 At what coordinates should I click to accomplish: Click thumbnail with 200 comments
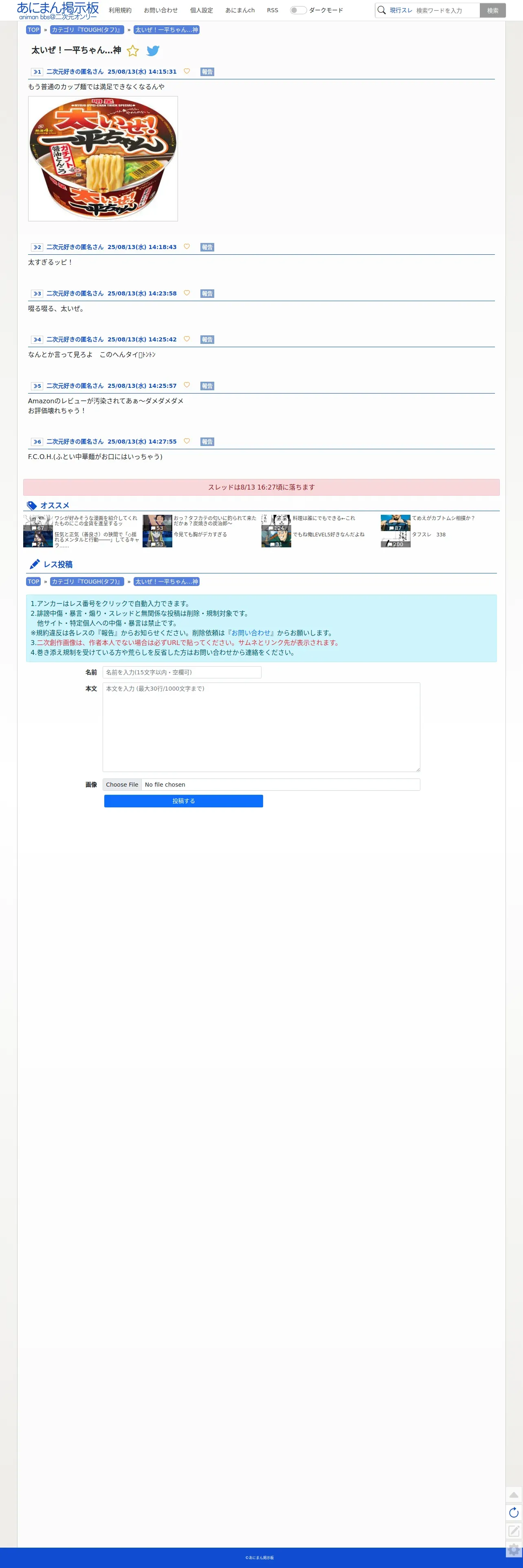pos(396,539)
